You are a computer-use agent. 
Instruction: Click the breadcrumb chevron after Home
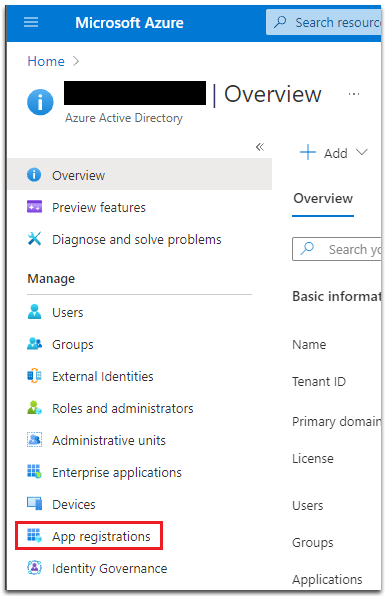76,61
